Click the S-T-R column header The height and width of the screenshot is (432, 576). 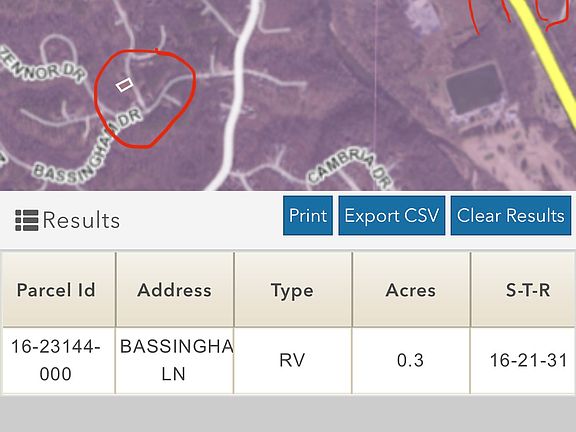523,290
